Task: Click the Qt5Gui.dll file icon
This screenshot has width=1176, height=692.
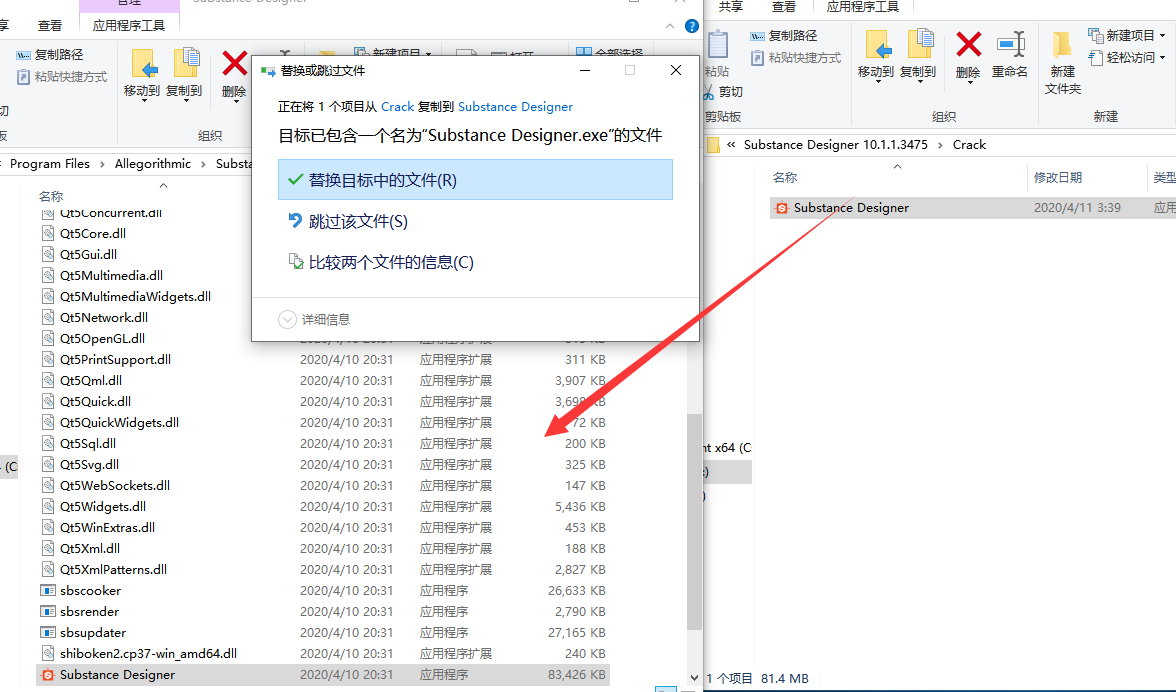Action: (48, 255)
